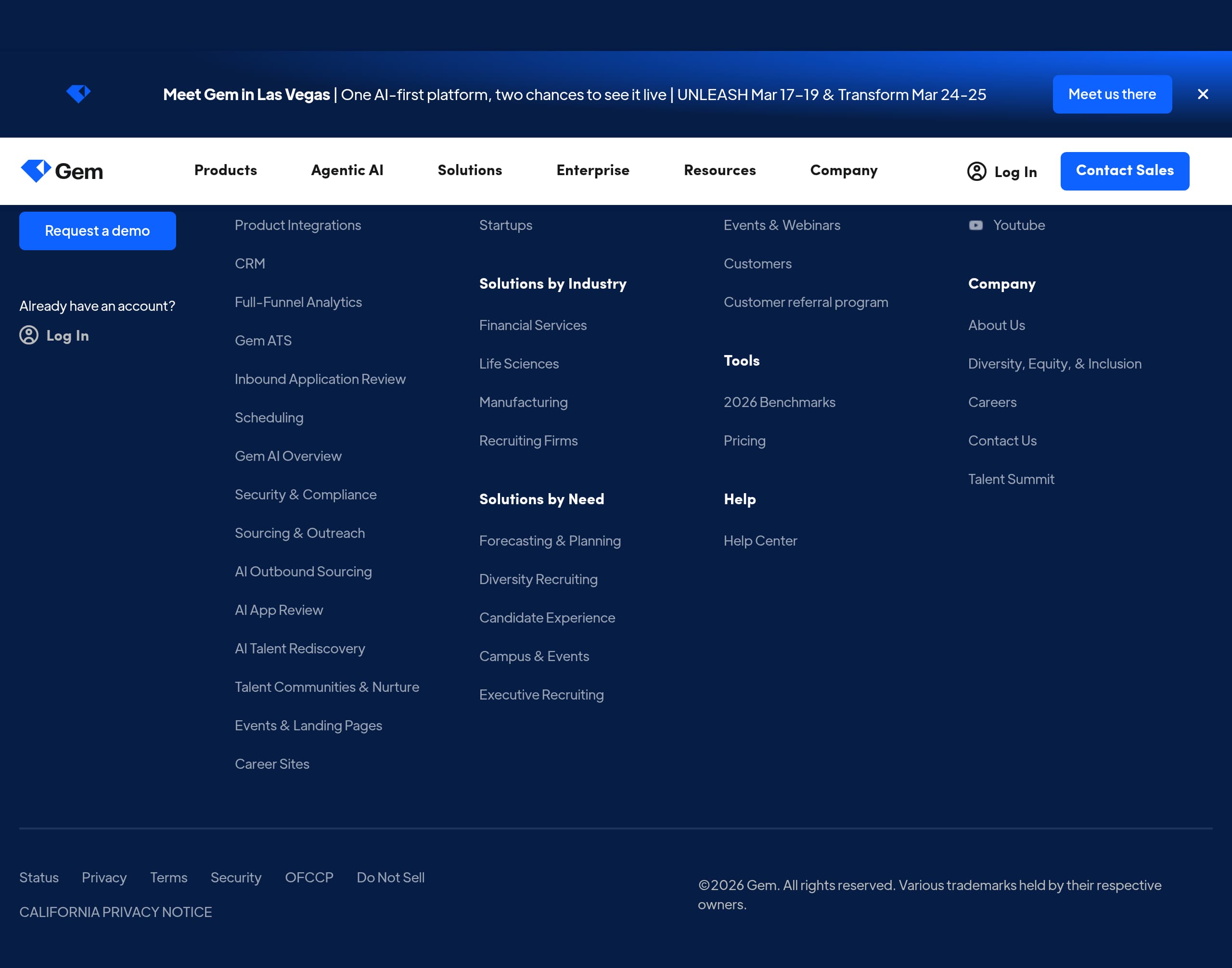This screenshot has width=1232, height=968.
Task: Open Gem's Youtube channel
Action: 1019,225
